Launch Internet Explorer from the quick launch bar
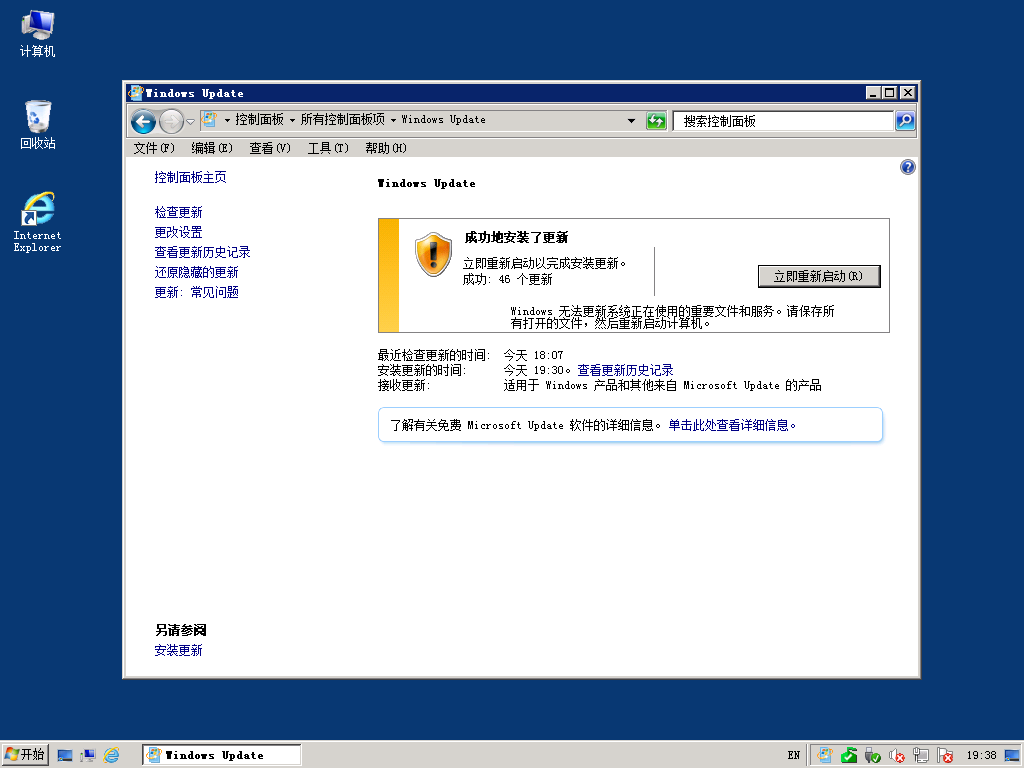The width and height of the screenshot is (1024, 768). pyautogui.click(x=112, y=756)
